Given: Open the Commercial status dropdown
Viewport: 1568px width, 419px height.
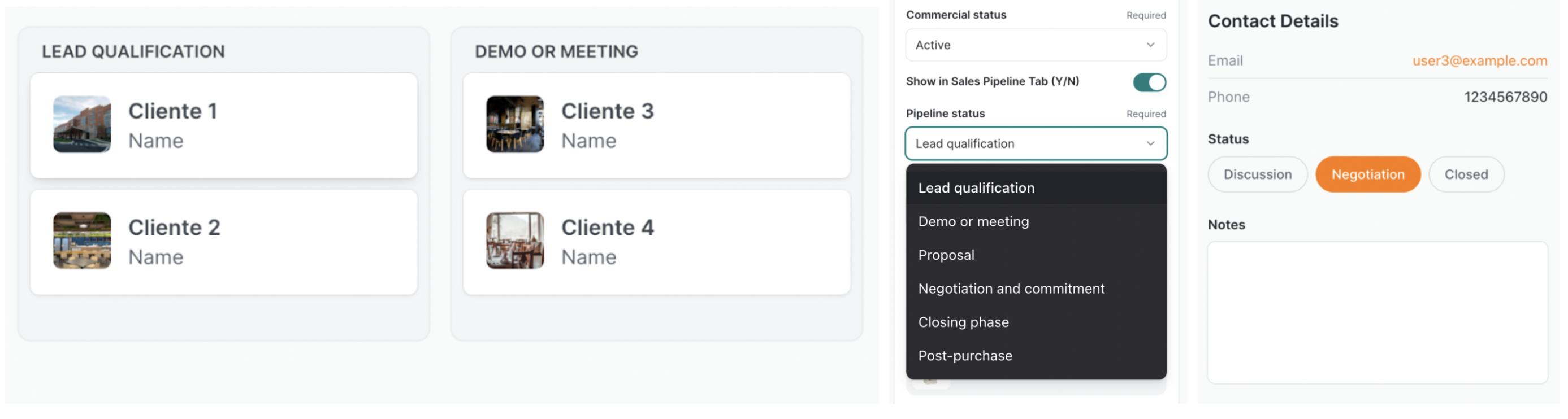Looking at the screenshot, I should 1035,45.
